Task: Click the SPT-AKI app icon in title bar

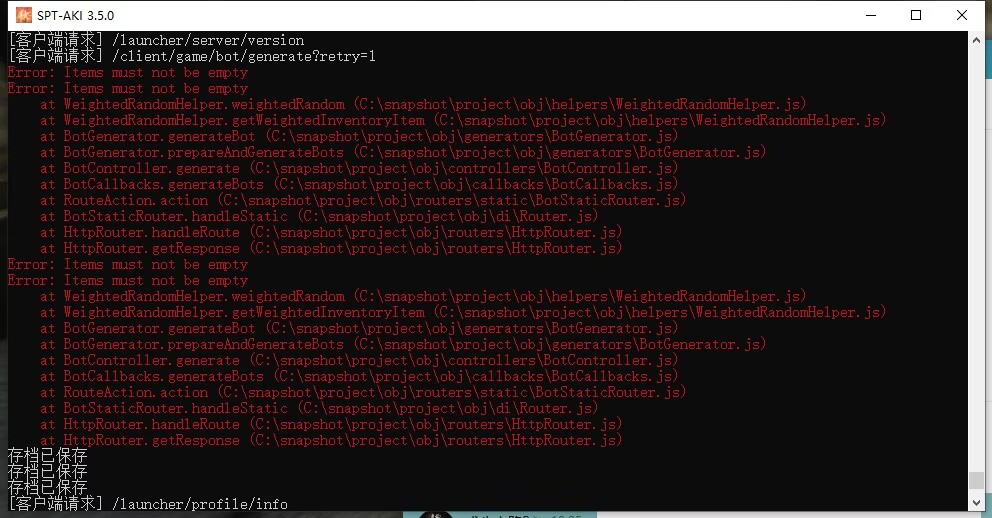Action: click(x=23, y=15)
